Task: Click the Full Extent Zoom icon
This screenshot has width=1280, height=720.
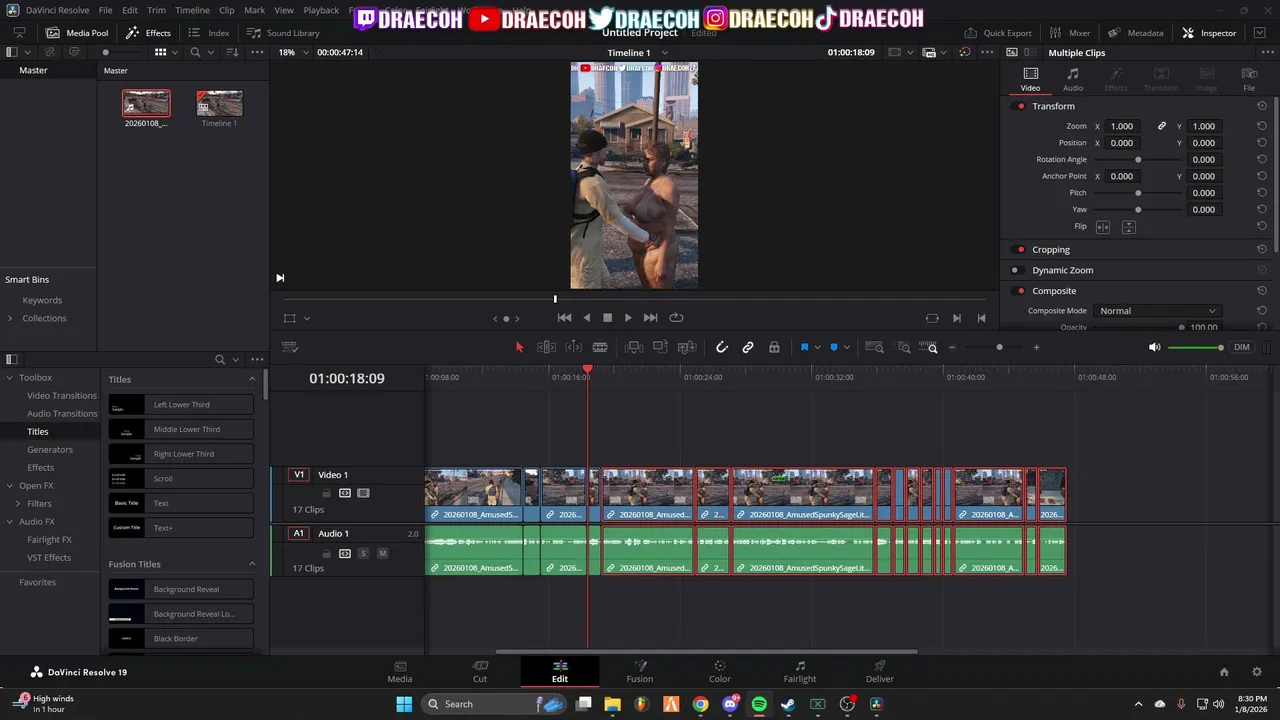Action: pyautogui.click(x=874, y=347)
